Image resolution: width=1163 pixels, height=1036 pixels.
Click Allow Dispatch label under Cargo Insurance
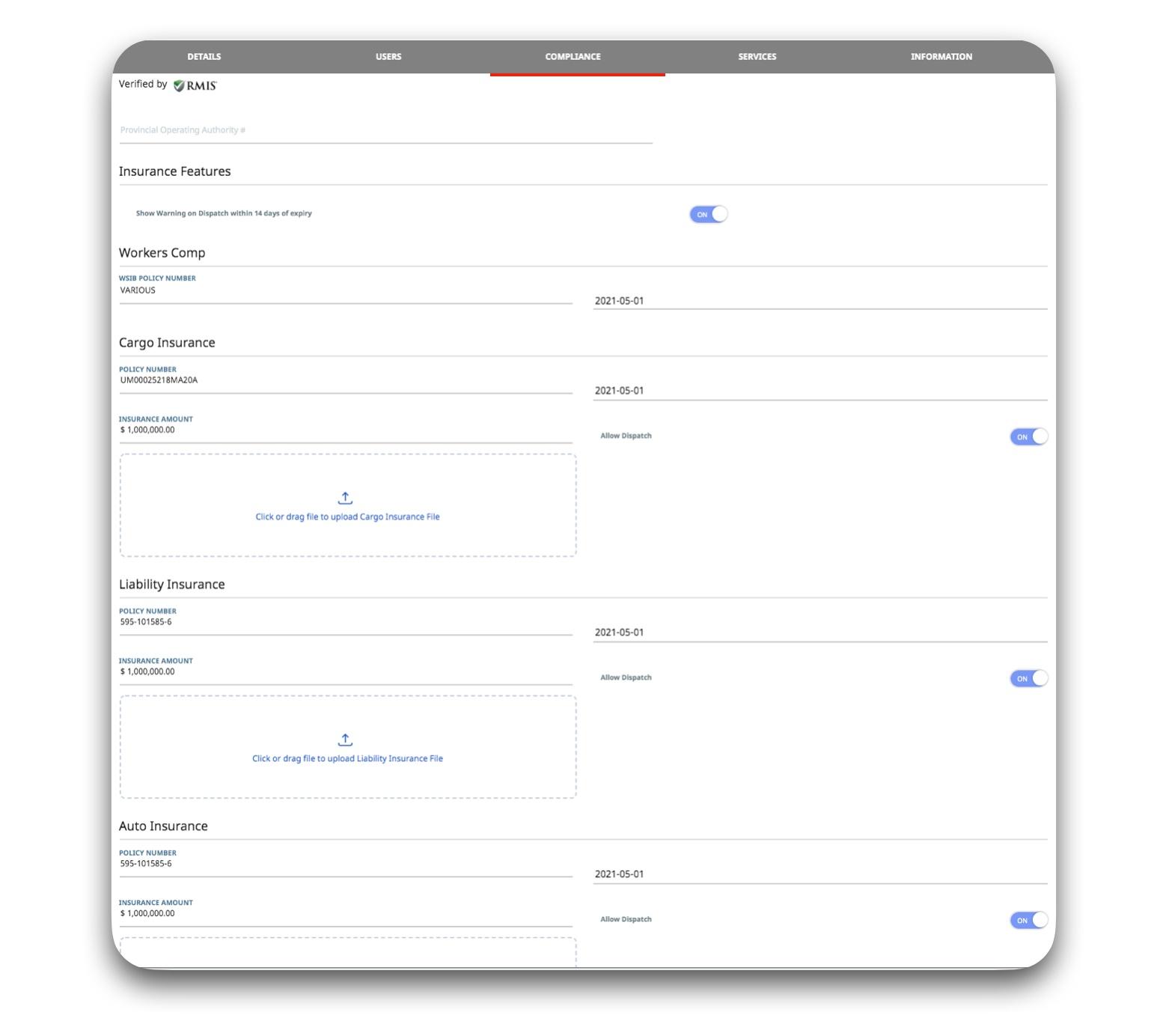pos(626,436)
